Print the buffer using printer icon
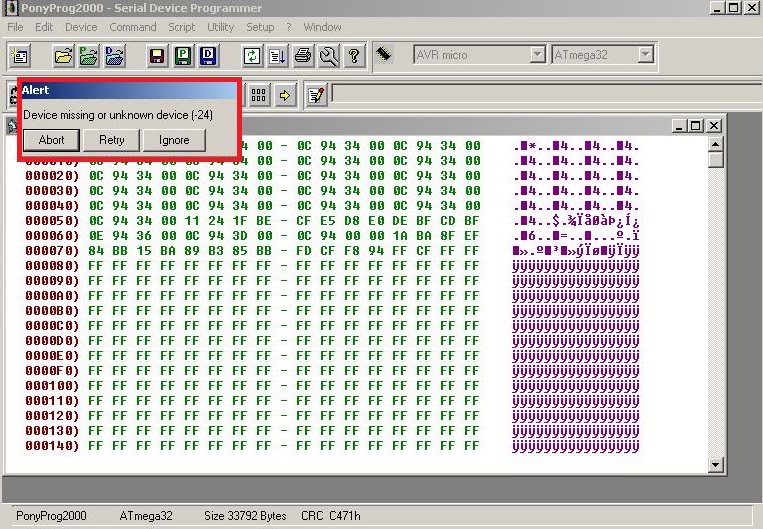 (x=303, y=56)
